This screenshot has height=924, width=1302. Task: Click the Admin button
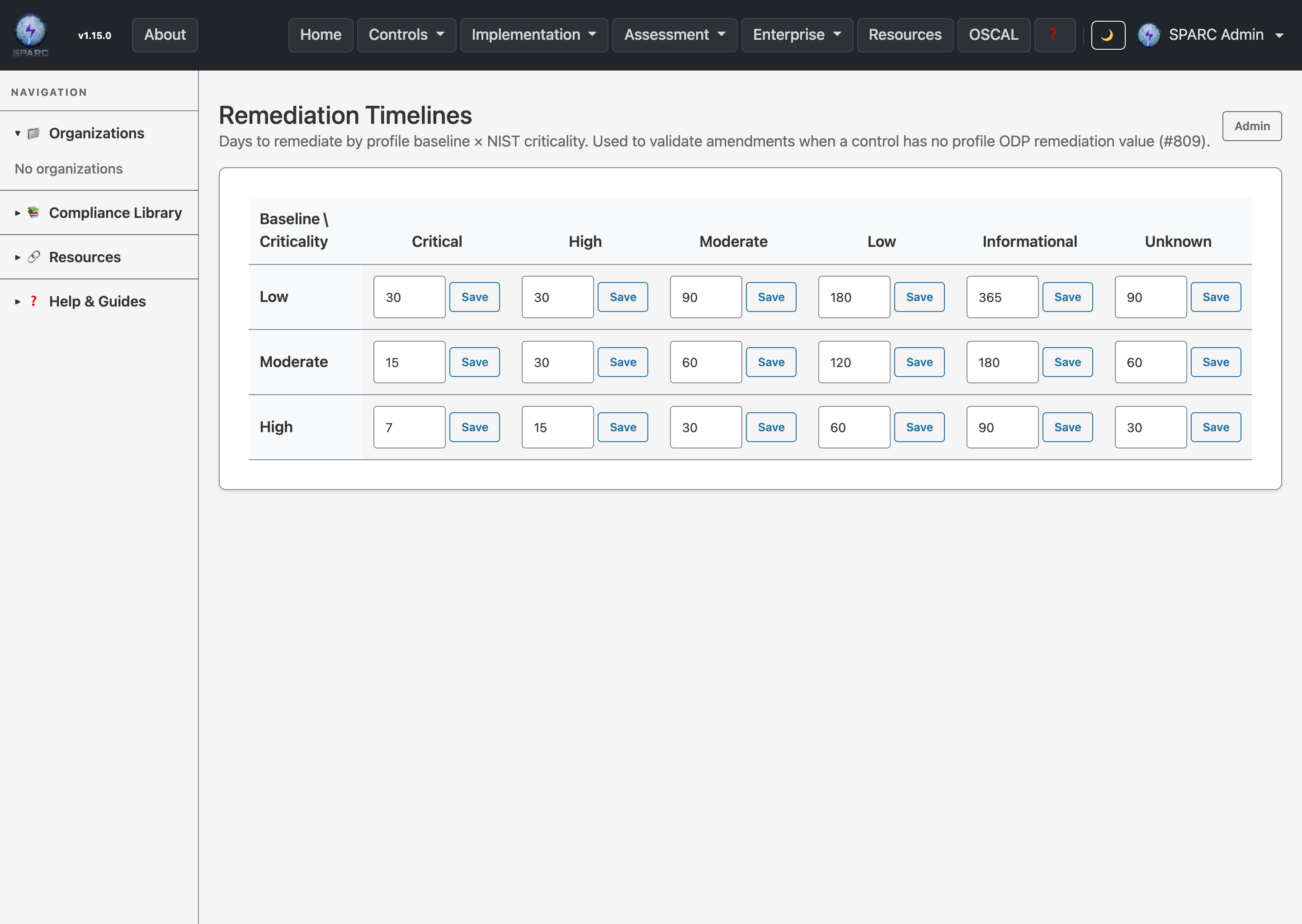coord(1252,126)
